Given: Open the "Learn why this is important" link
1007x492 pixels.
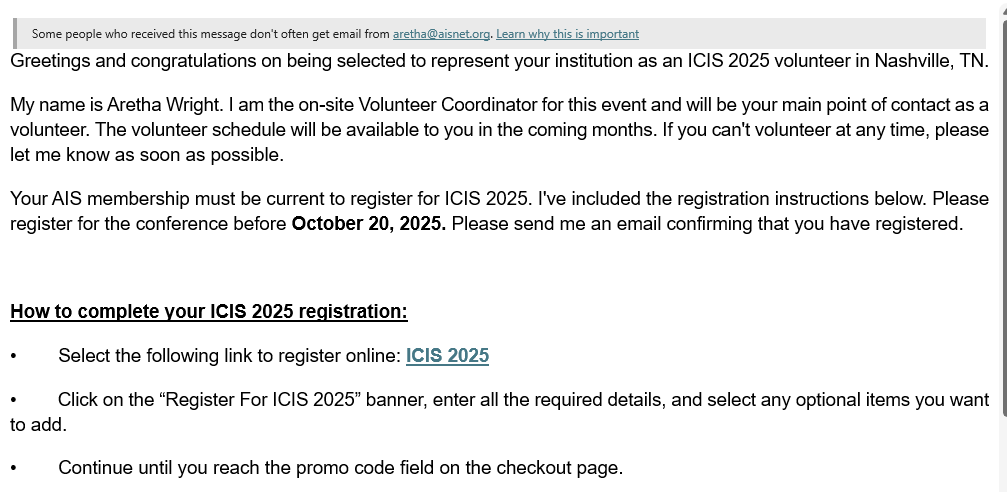Looking at the screenshot, I should point(567,34).
